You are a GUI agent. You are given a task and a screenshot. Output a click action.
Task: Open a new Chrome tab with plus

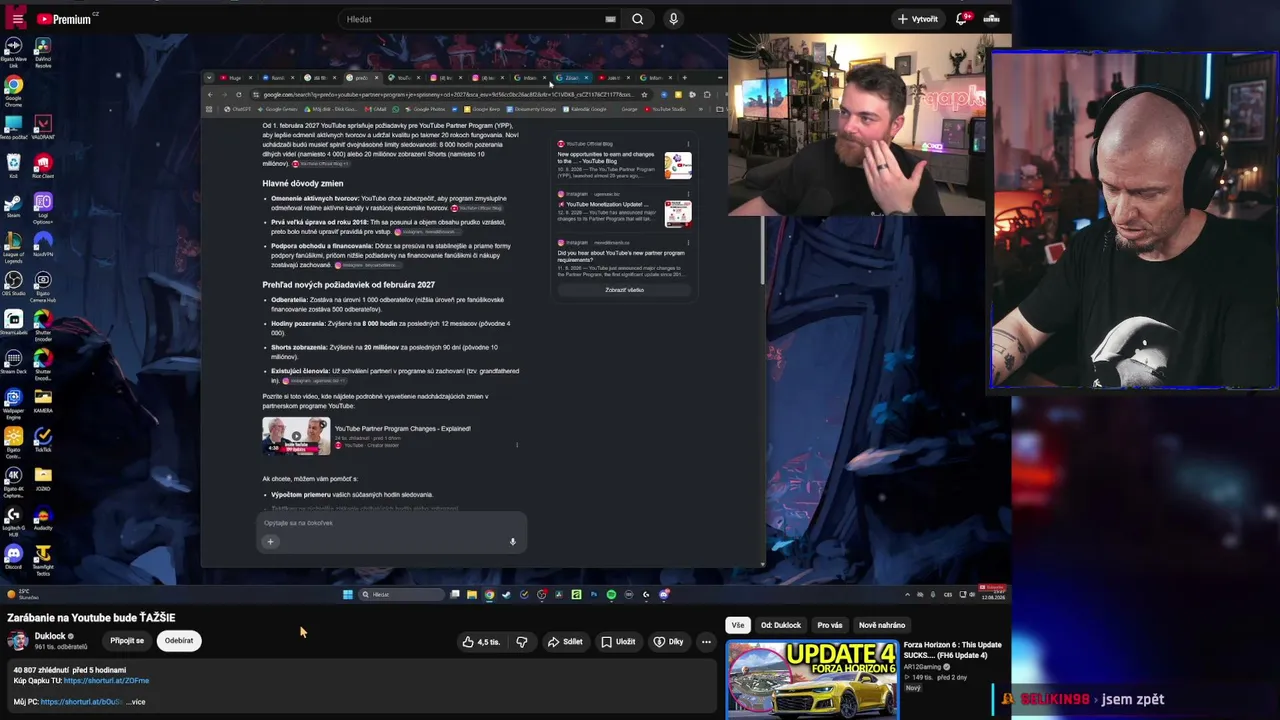click(684, 78)
